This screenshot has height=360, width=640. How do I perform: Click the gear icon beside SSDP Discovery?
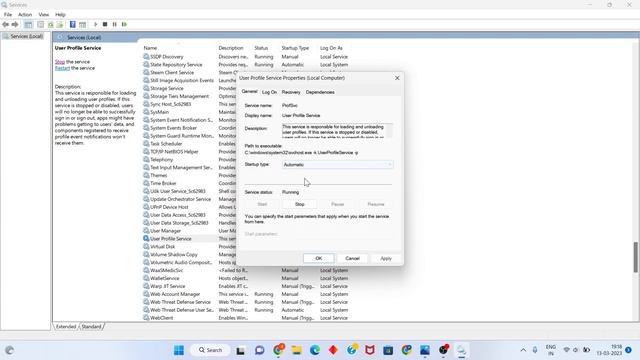(146, 57)
